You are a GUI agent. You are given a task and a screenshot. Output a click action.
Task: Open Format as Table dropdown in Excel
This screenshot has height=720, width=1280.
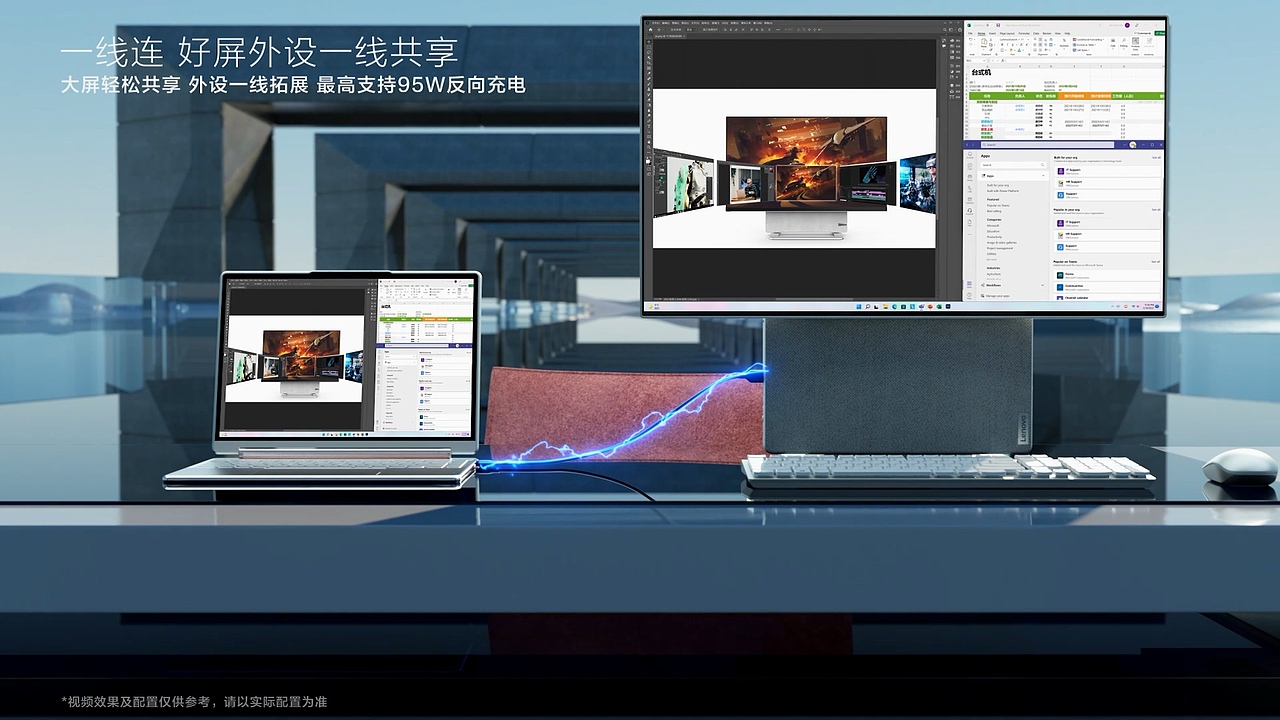coord(1086,45)
